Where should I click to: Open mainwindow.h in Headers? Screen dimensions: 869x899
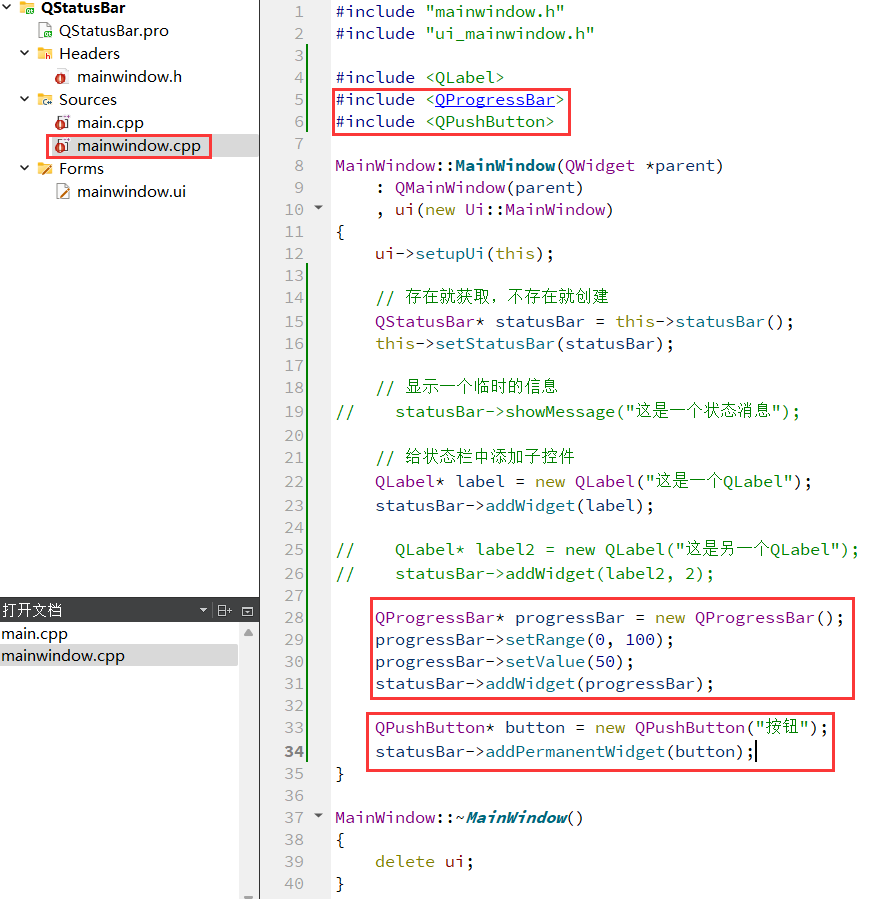[129, 76]
